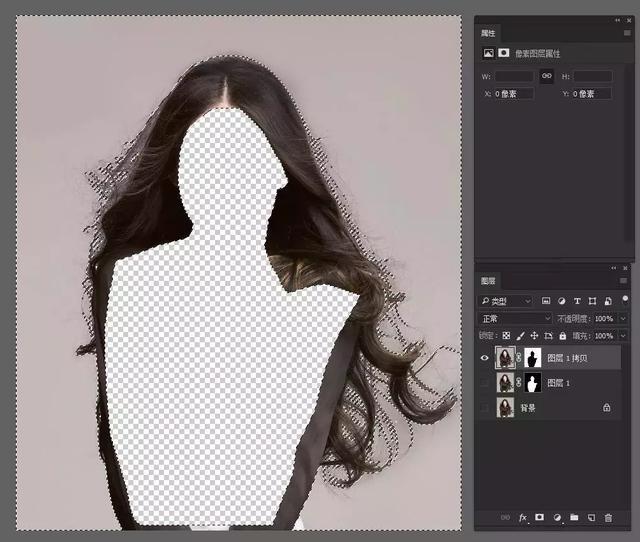The width and height of the screenshot is (640, 542).
Task: Expand the opacity 不透明度 dropdown arrow
Action: pos(623,318)
